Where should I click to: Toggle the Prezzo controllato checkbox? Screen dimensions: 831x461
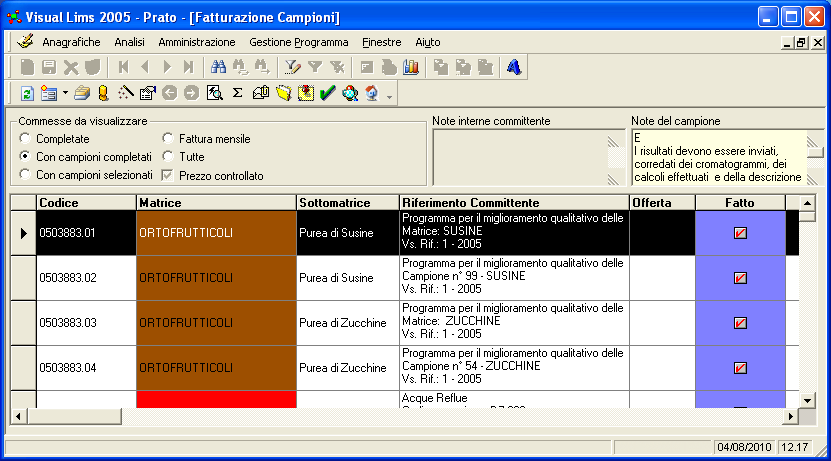coord(167,175)
